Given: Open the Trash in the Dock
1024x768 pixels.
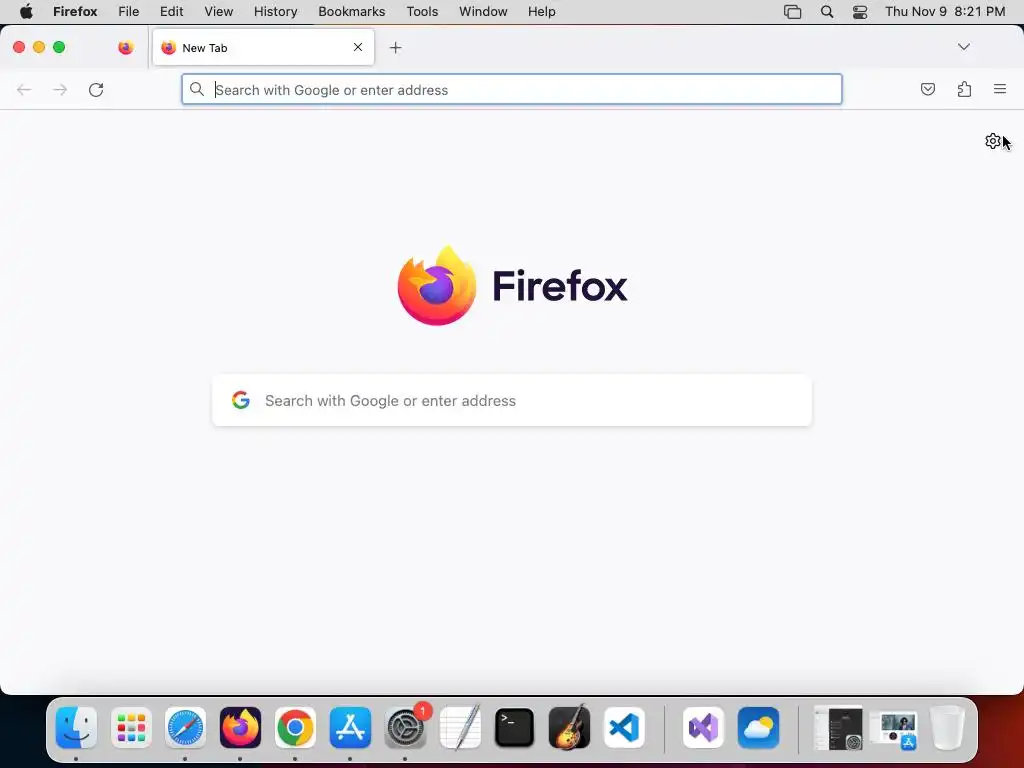Looking at the screenshot, I should [x=947, y=728].
